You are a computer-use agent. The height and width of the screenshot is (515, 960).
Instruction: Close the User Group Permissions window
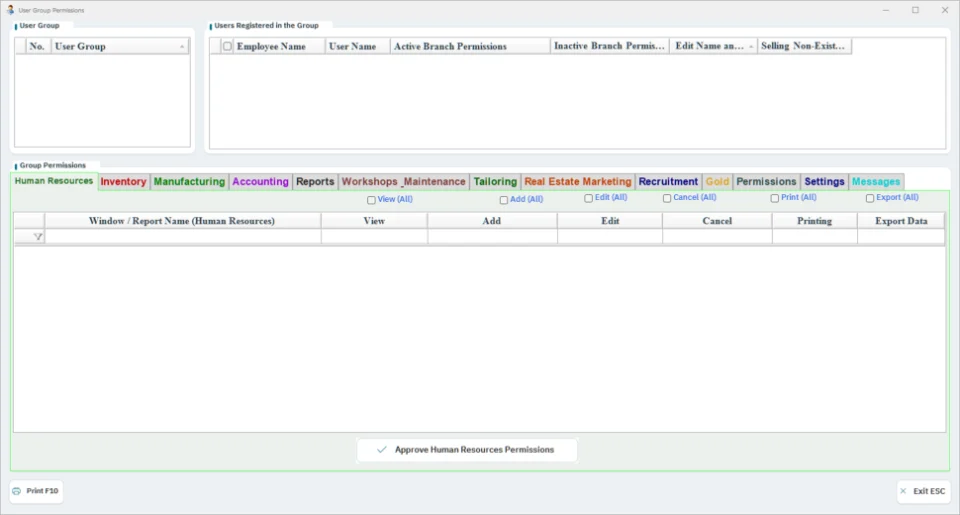coord(945,10)
